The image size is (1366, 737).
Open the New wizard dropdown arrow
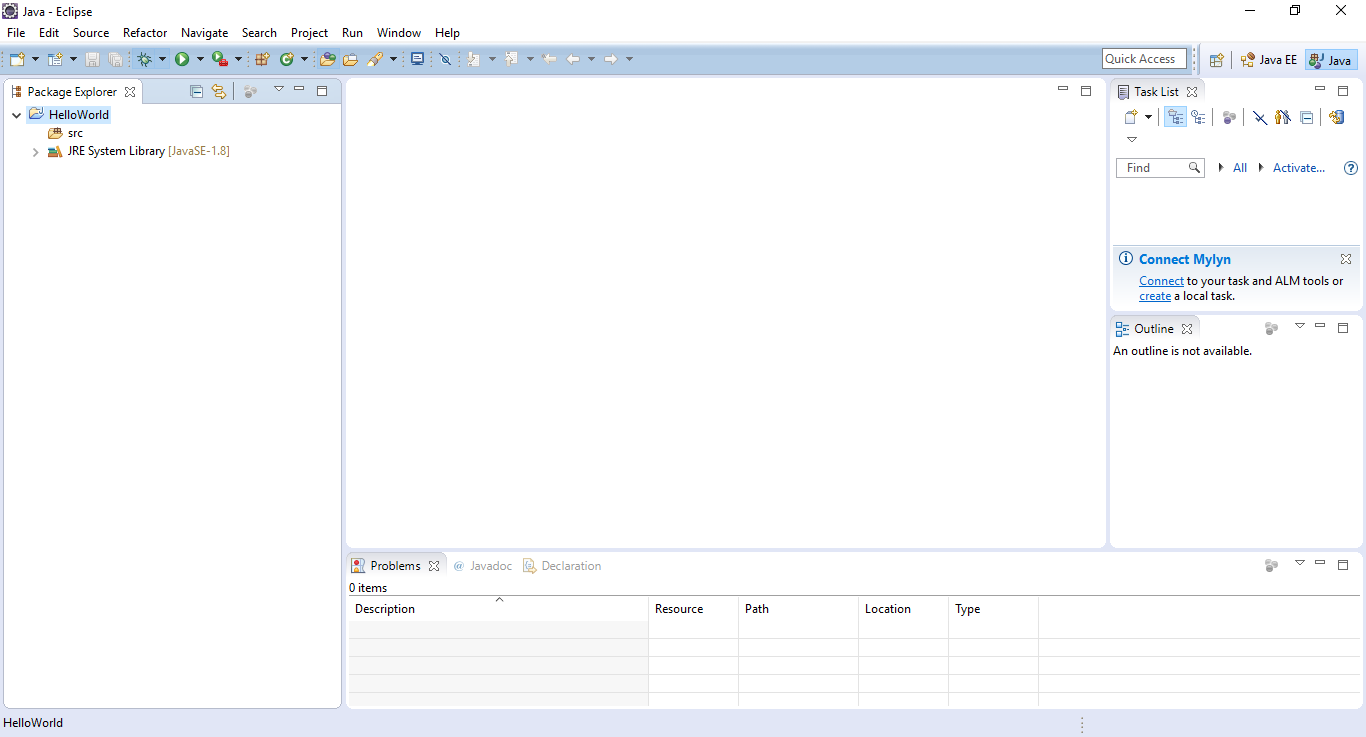pyautogui.click(x=35, y=59)
